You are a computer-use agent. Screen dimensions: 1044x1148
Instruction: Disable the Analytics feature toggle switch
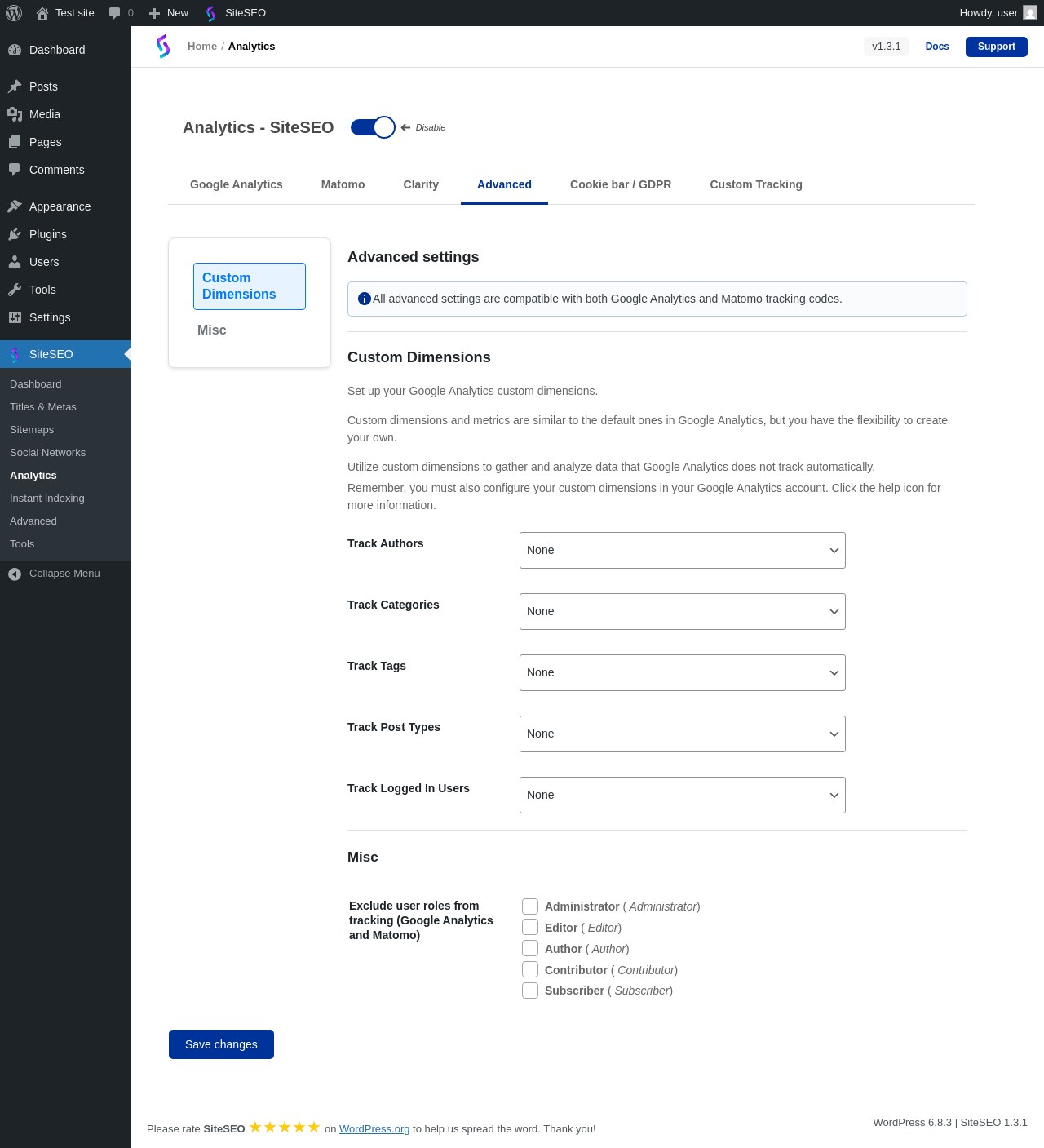point(373,127)
